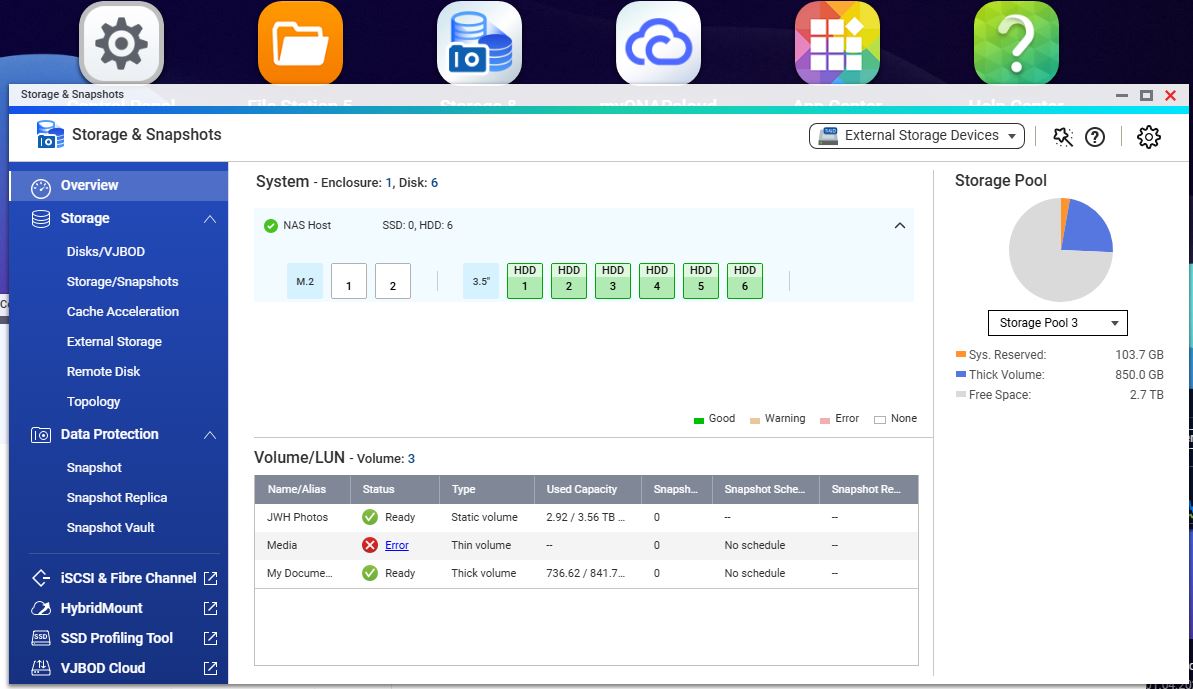Click the Error link for Media volume

[x=396, y=545]
